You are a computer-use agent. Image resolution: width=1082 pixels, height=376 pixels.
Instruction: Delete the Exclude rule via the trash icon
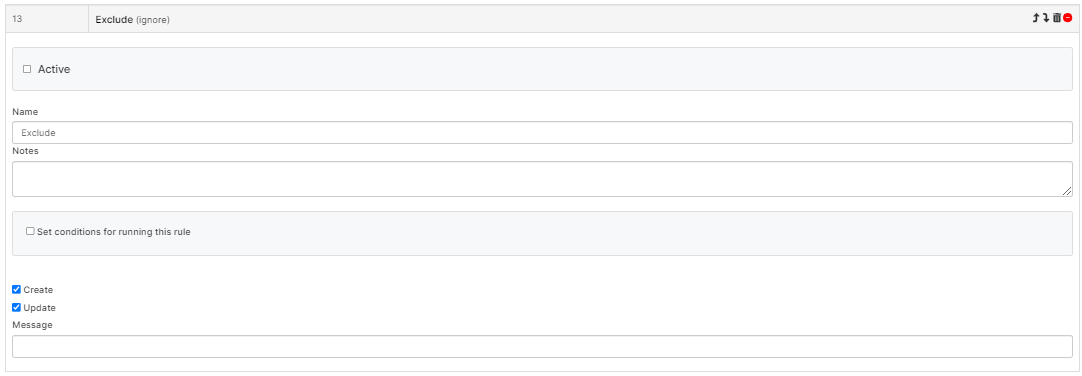click(1056, 19)
